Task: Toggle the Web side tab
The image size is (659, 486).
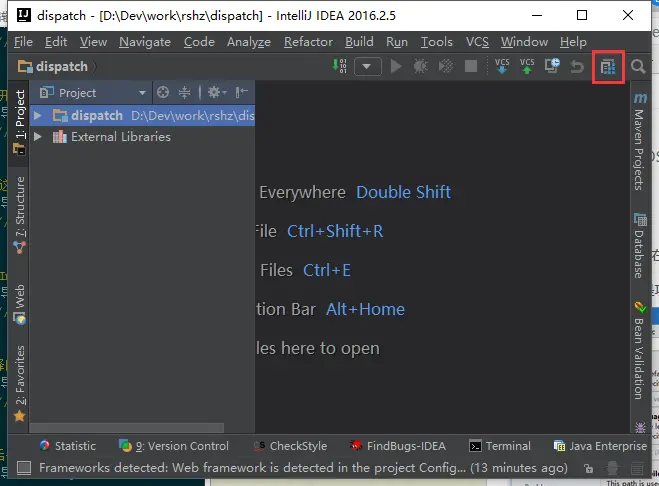Action: click(x=19, y=304)
